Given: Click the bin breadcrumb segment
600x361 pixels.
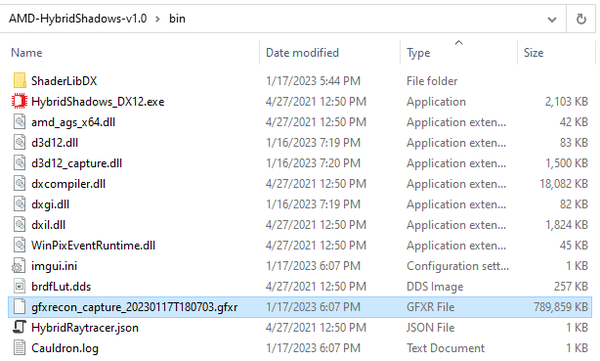Looking at the screenshot, I should point(177,19).
